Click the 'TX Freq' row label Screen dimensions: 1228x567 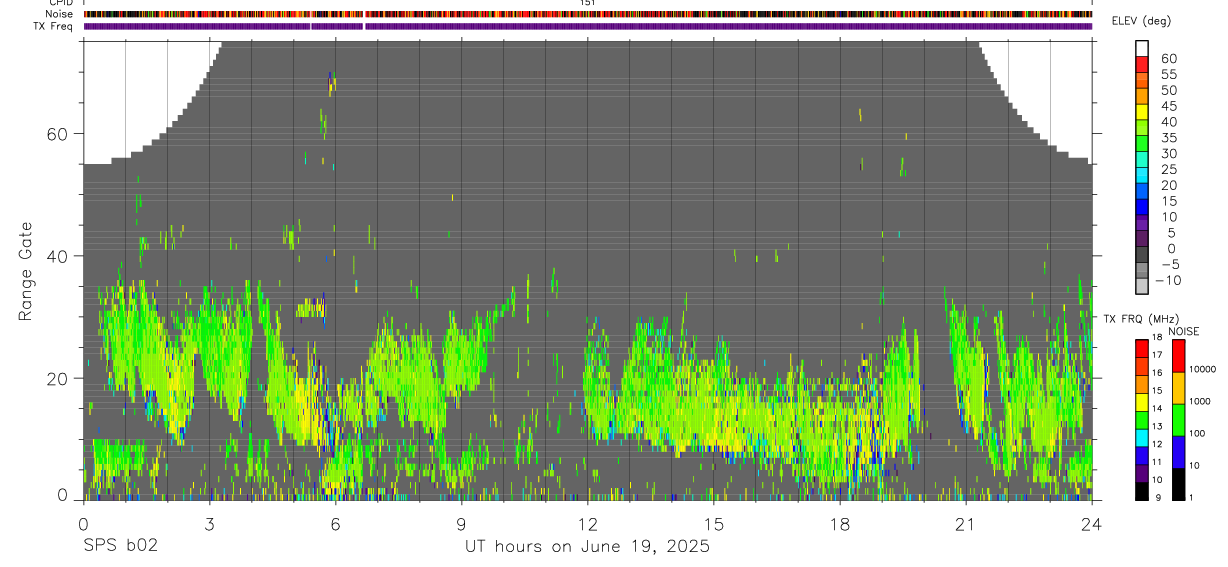pos(54,26)
